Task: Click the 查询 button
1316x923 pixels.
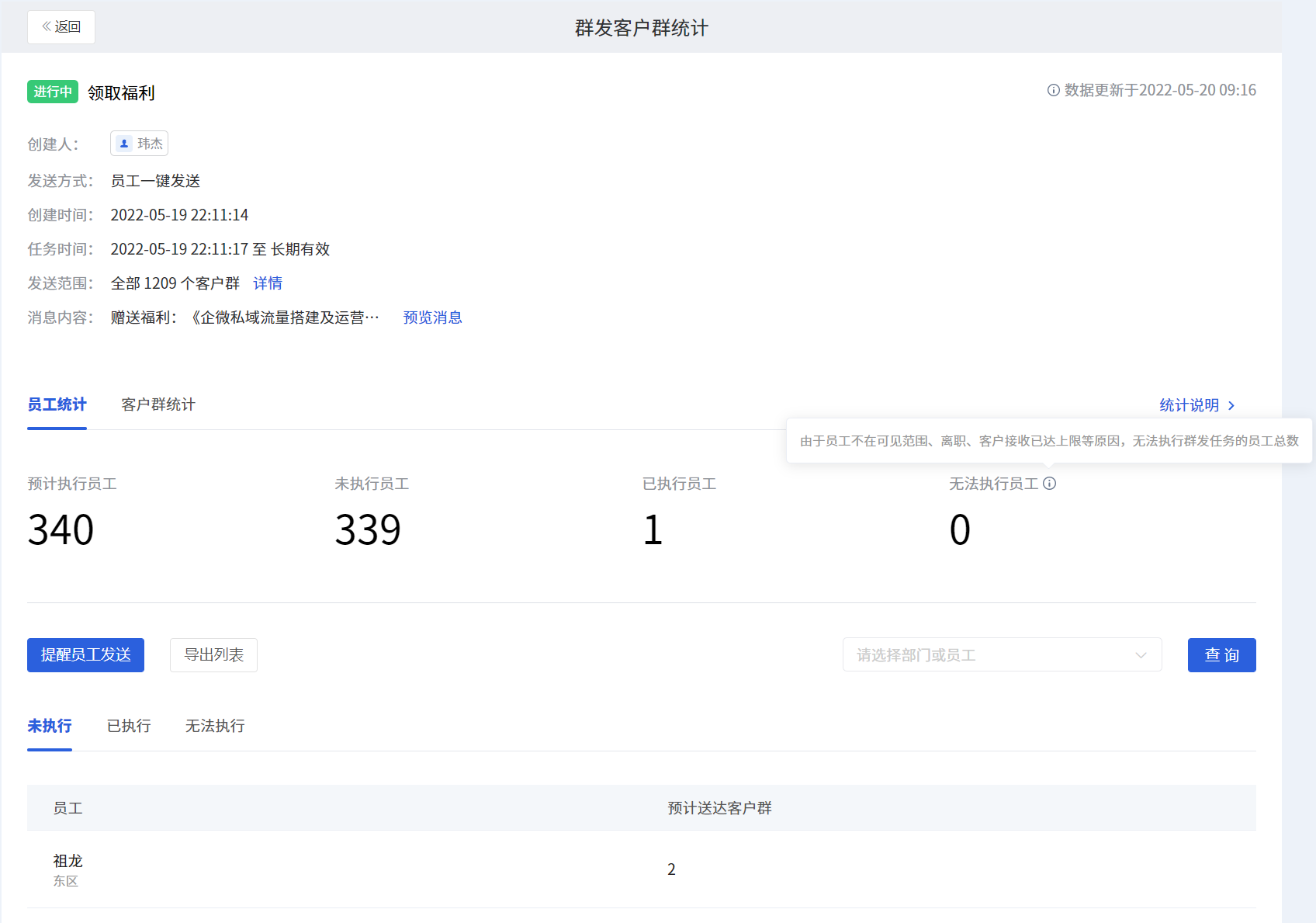Action: 1221,655
